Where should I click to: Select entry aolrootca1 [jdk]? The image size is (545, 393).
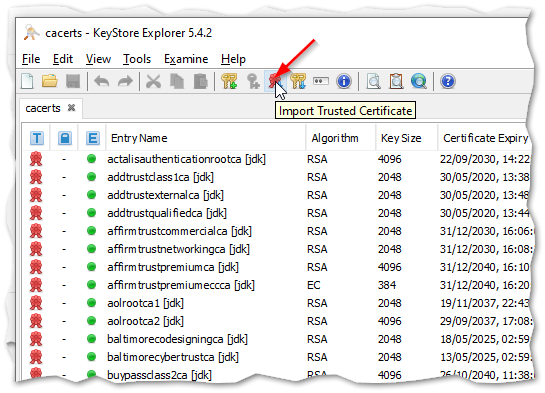coord(145,303)
